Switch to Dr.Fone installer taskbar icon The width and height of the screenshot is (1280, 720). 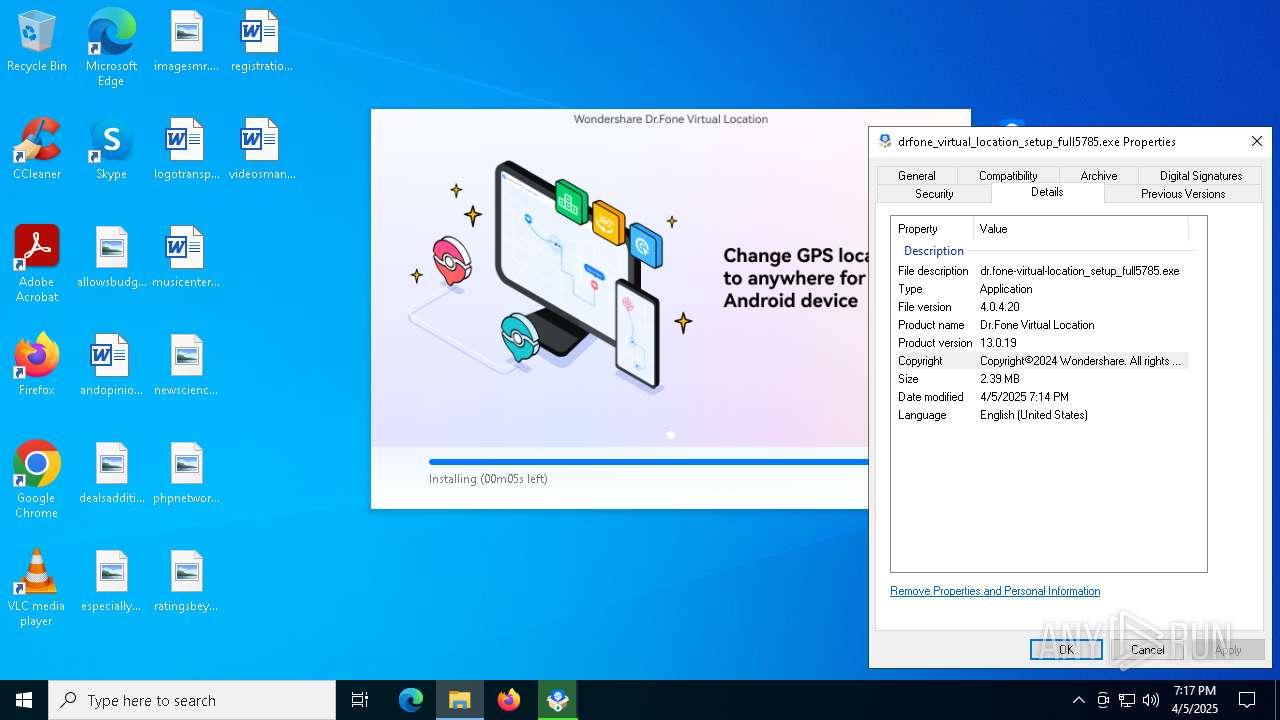click(558, 700)
